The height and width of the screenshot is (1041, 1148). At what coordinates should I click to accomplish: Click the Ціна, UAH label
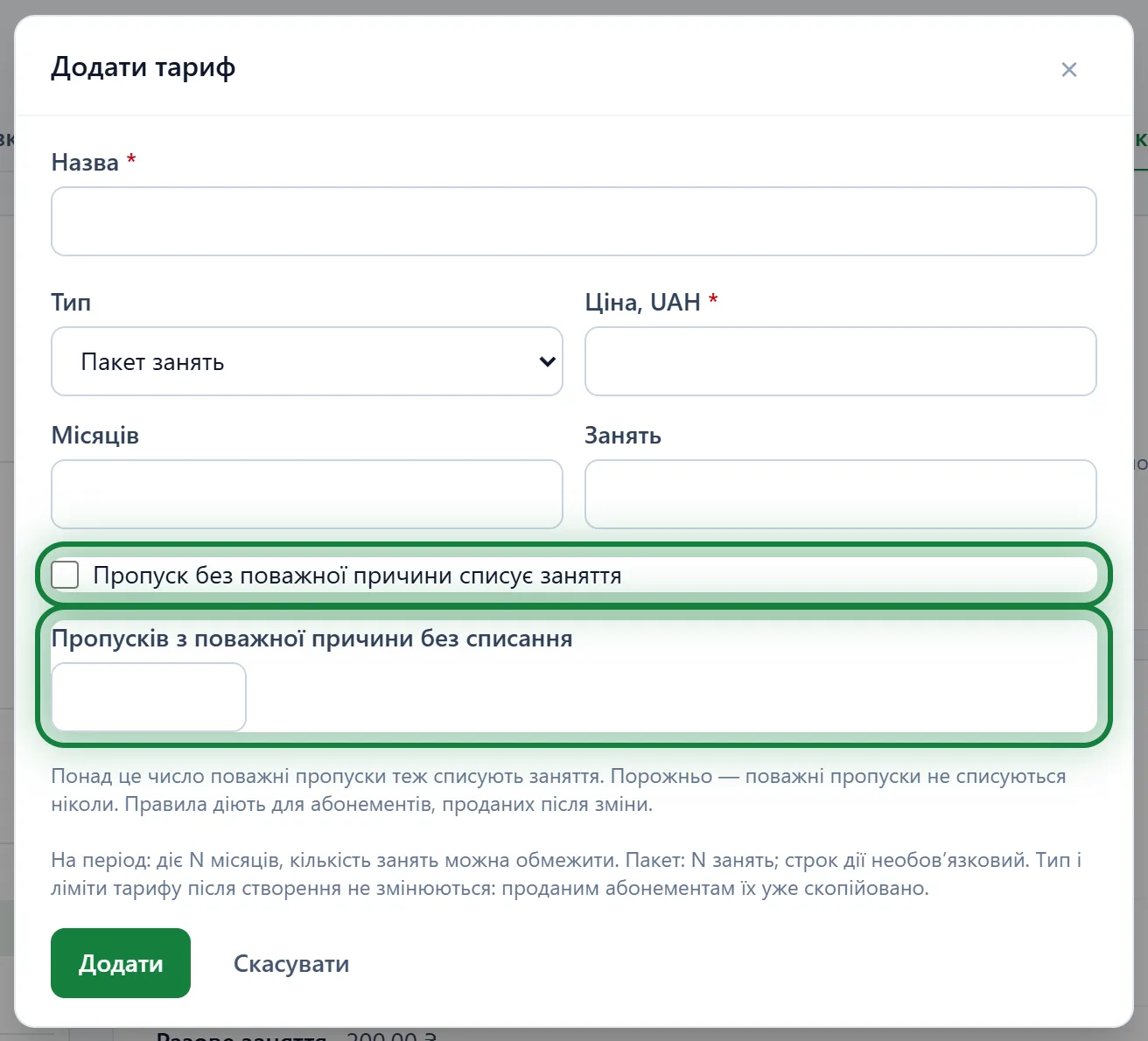tap(643, 303)
